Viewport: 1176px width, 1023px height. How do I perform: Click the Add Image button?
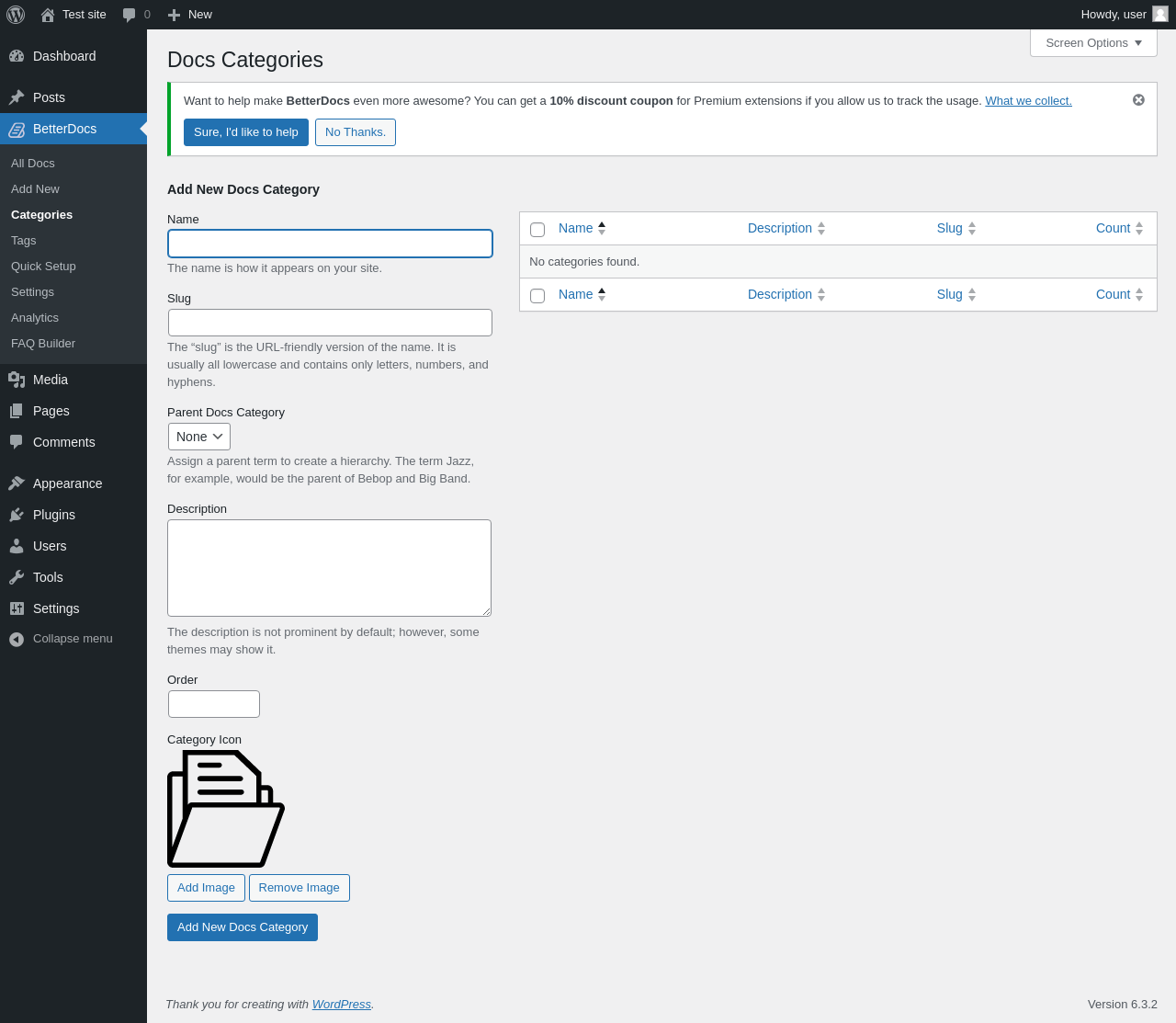pyautogui.click(x=206, y=888)
